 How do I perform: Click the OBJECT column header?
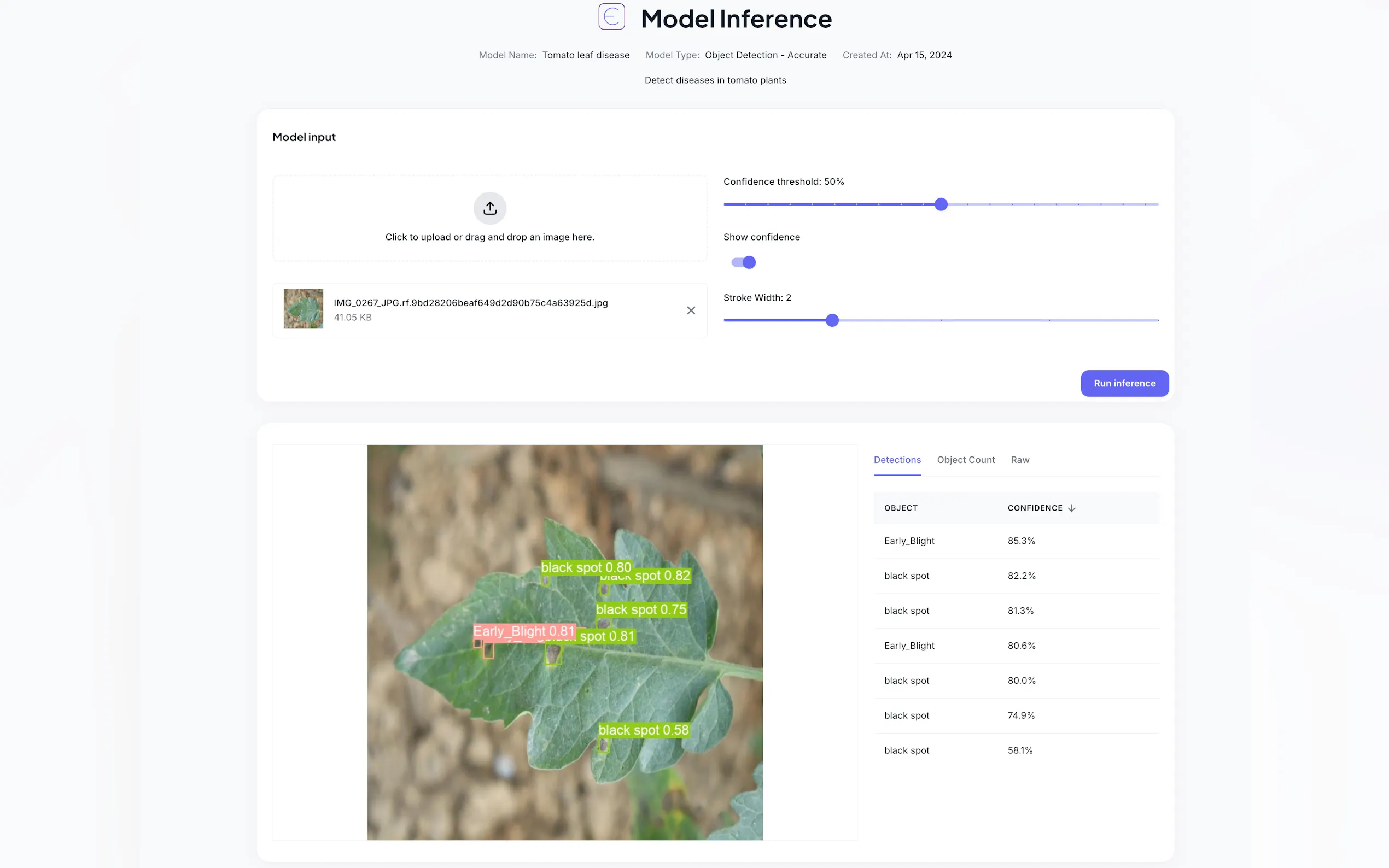click(x=900, y=508)
